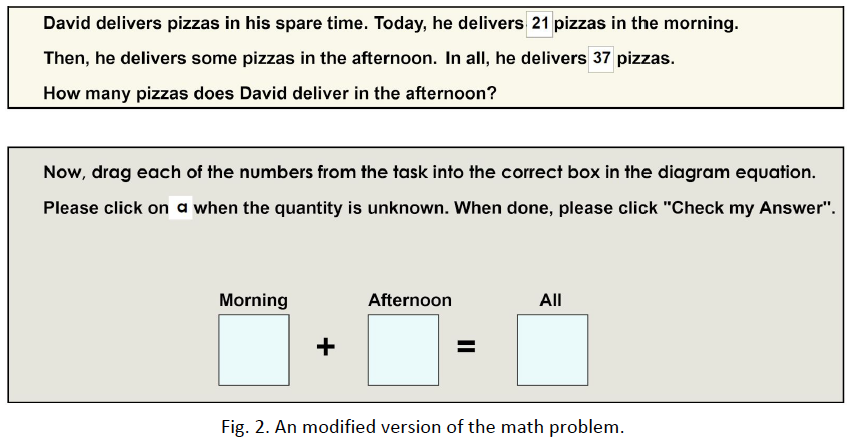The width and height of the screenshot is (851, 441).
Task: Select the number 37 tile
Action: tap(601, 59)
